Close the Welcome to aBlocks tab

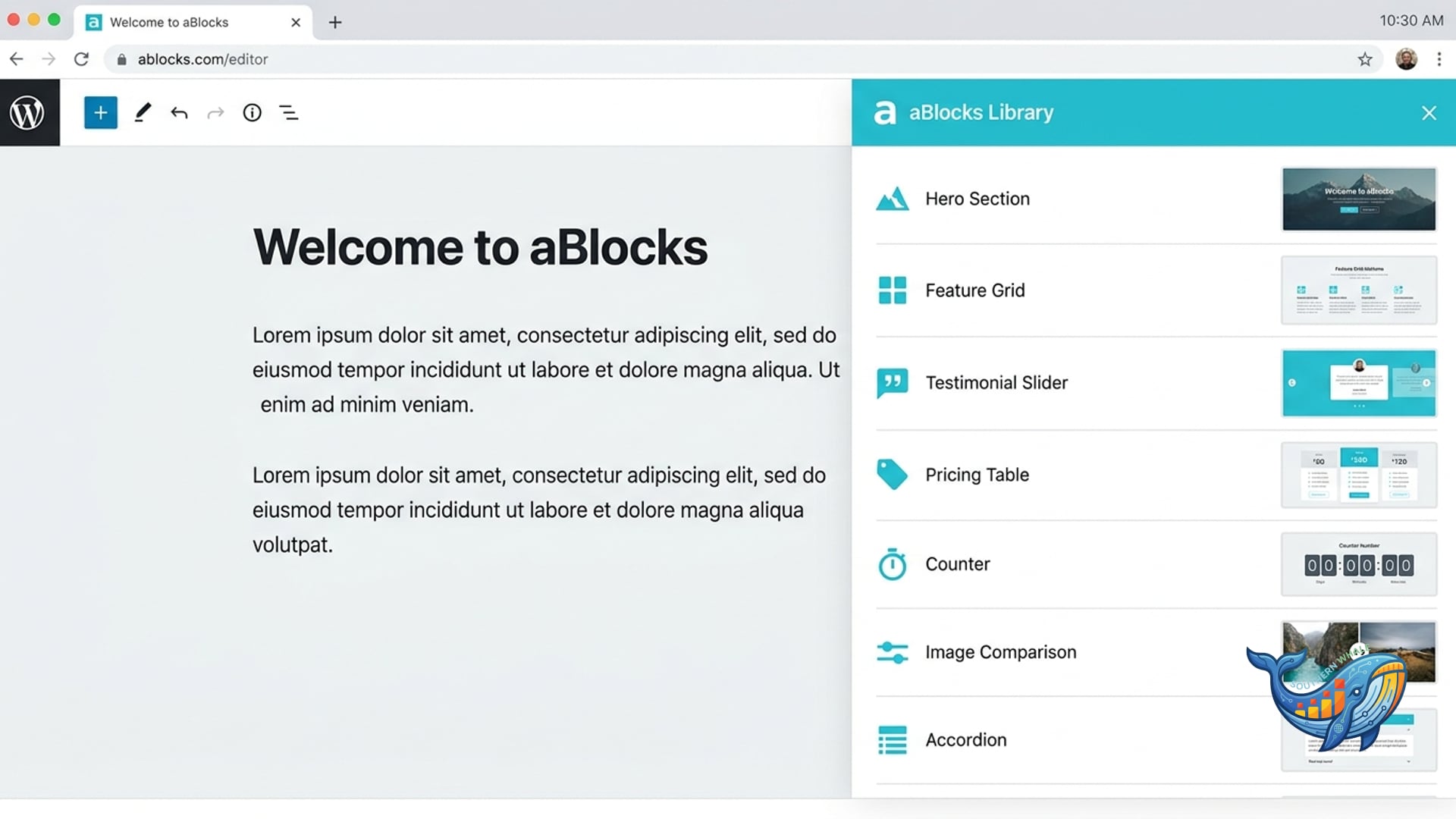[296, 23]
